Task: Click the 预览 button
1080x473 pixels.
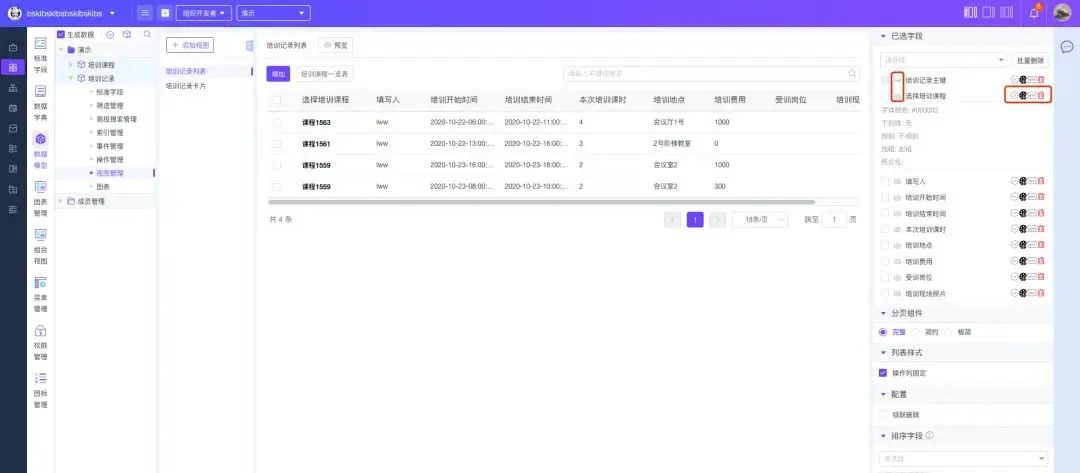Action: 335,45
